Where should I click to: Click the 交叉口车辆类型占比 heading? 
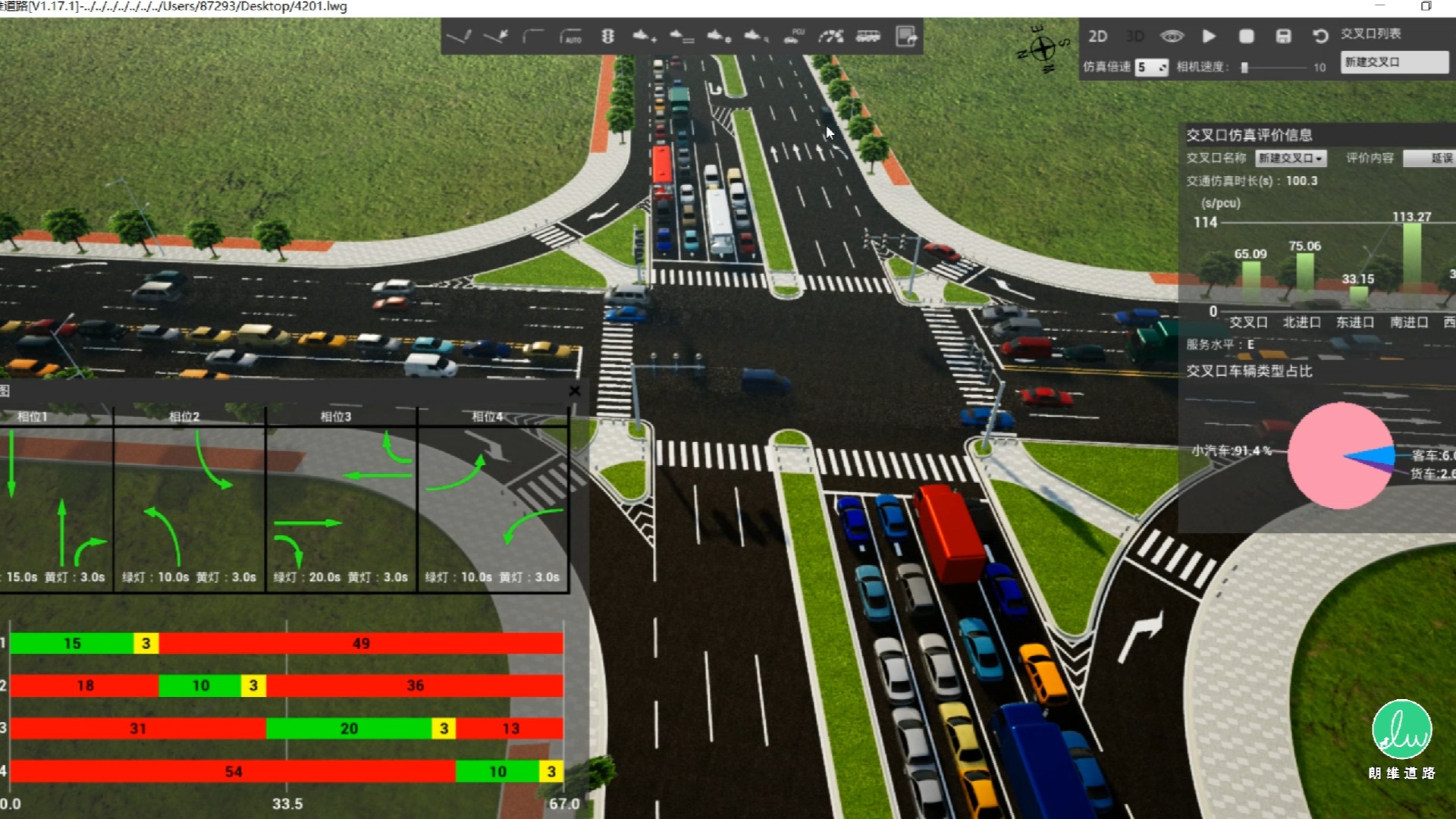pyautogui.click(x=1249, y=371)
